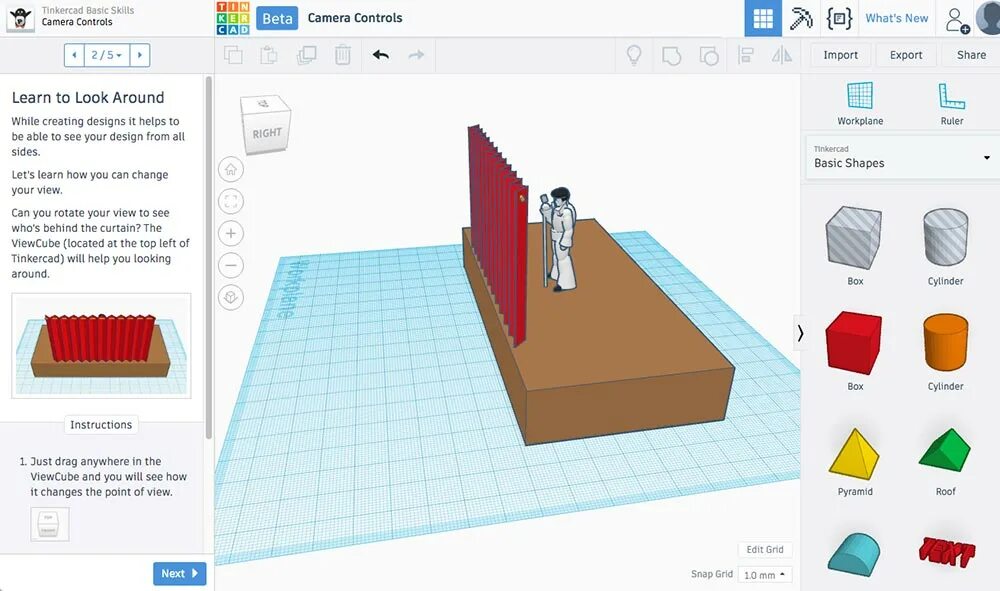Click the Group shapes icon
The height and width of the screenshot is (591, 1000).
[671, 55]
